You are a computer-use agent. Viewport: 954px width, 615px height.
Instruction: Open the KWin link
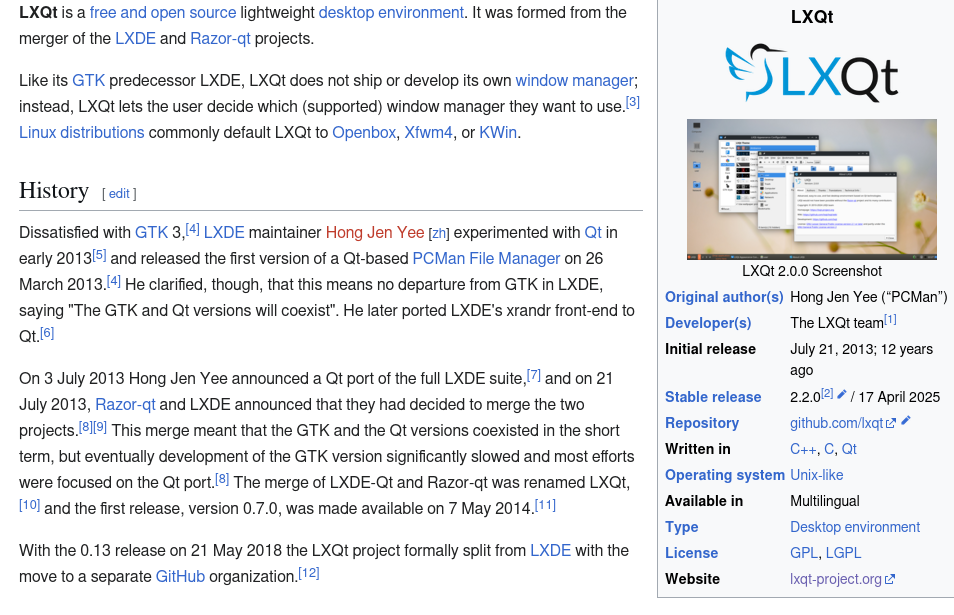click(498, 133)
